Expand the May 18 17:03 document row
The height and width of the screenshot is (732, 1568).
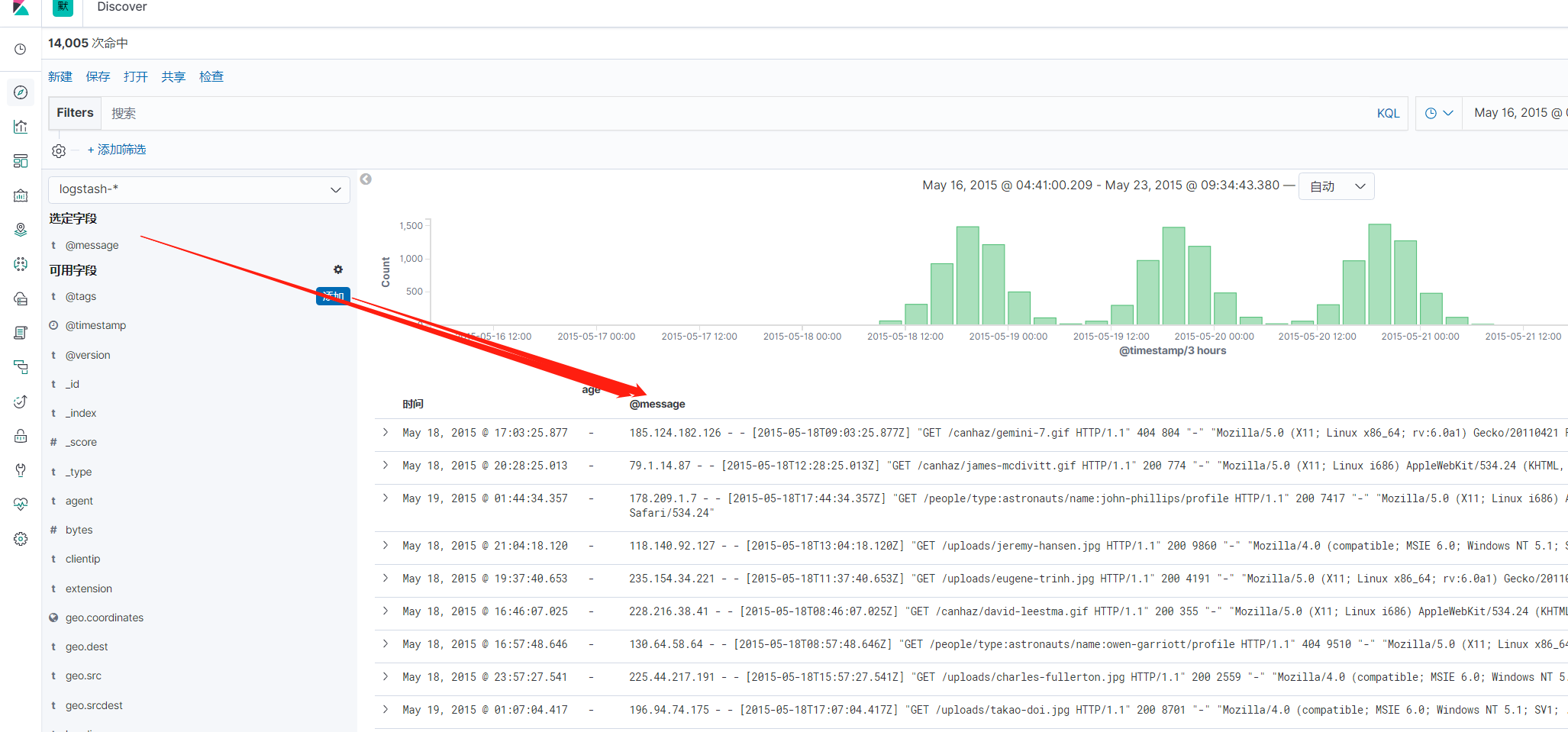(x=385, y=432)
